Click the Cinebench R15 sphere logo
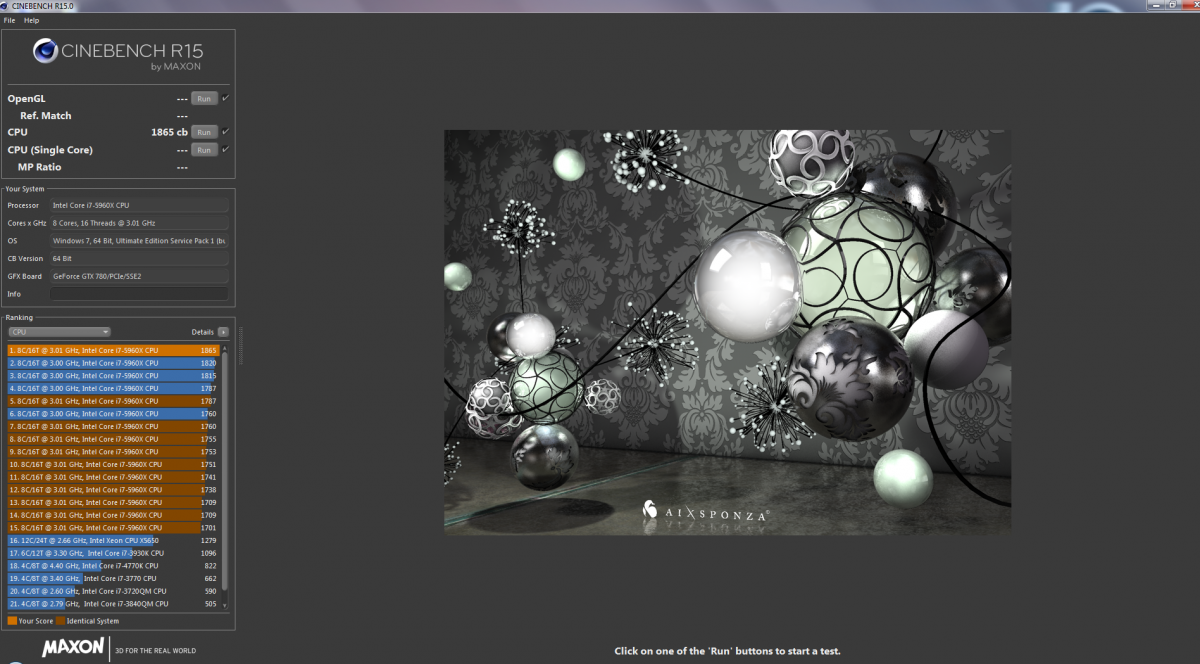 pyautogui.click(x=46, y=51)
